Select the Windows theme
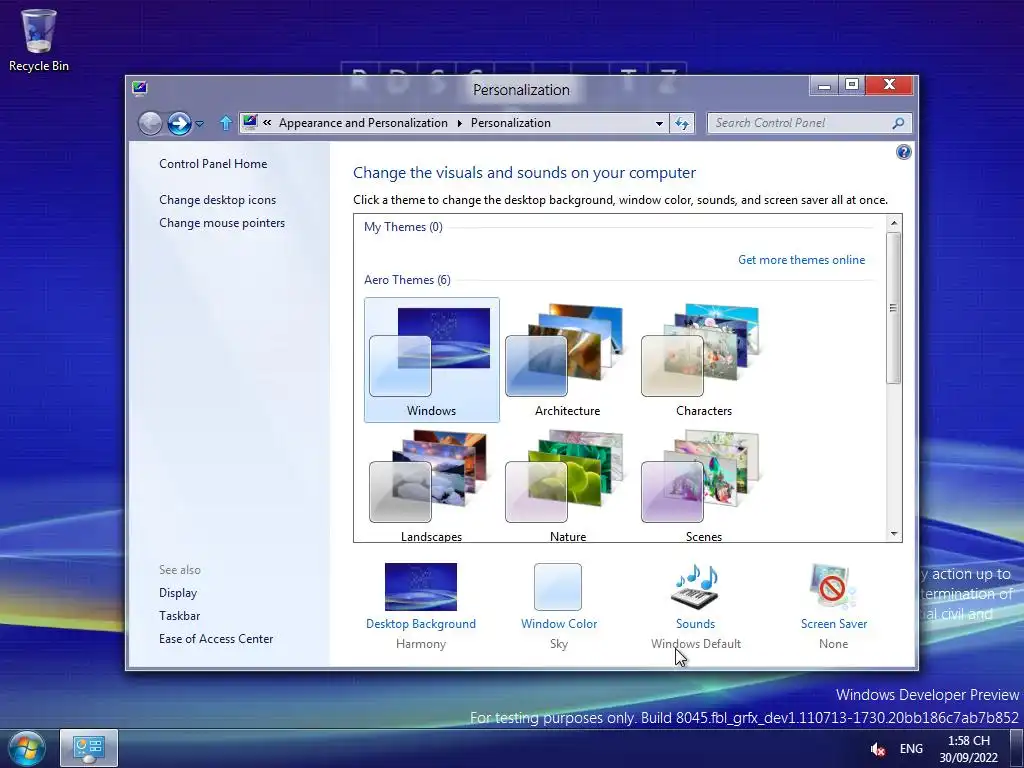This screenshot has height=768, width=1024. click(432, 360)
